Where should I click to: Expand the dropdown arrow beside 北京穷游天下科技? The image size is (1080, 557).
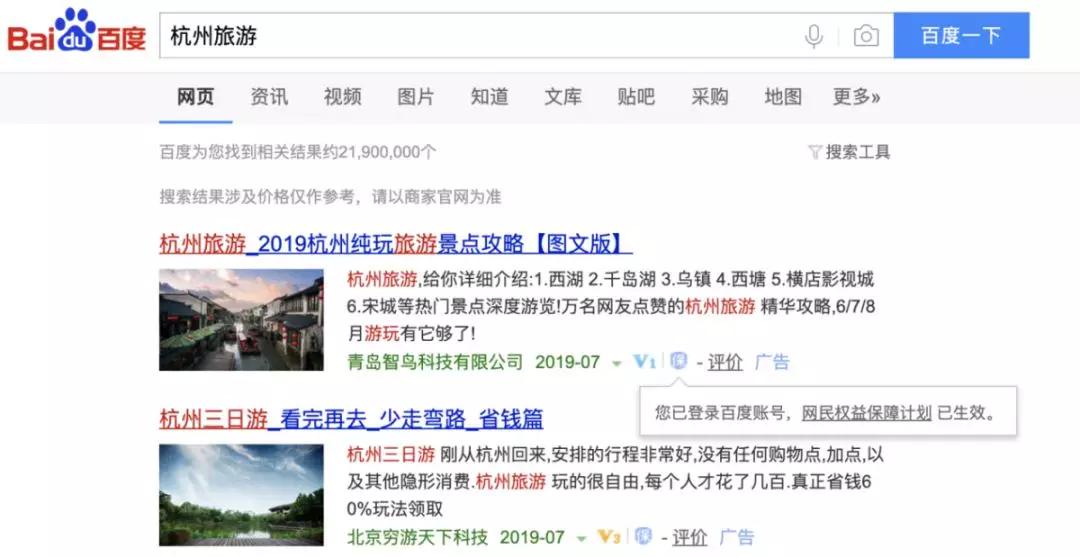(x=581, y=538)
